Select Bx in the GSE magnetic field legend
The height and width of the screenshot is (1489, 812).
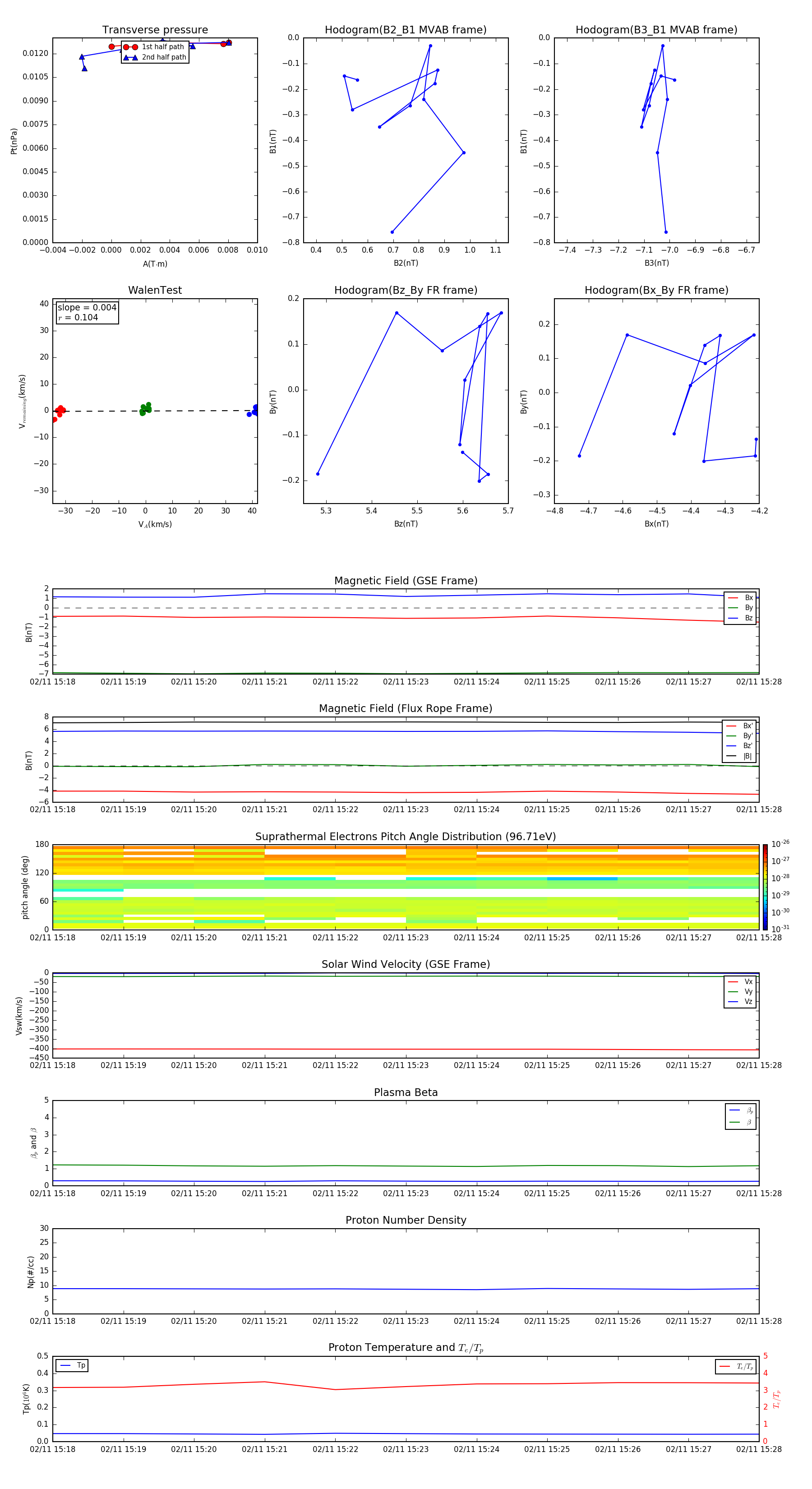[x=740, y=598]
